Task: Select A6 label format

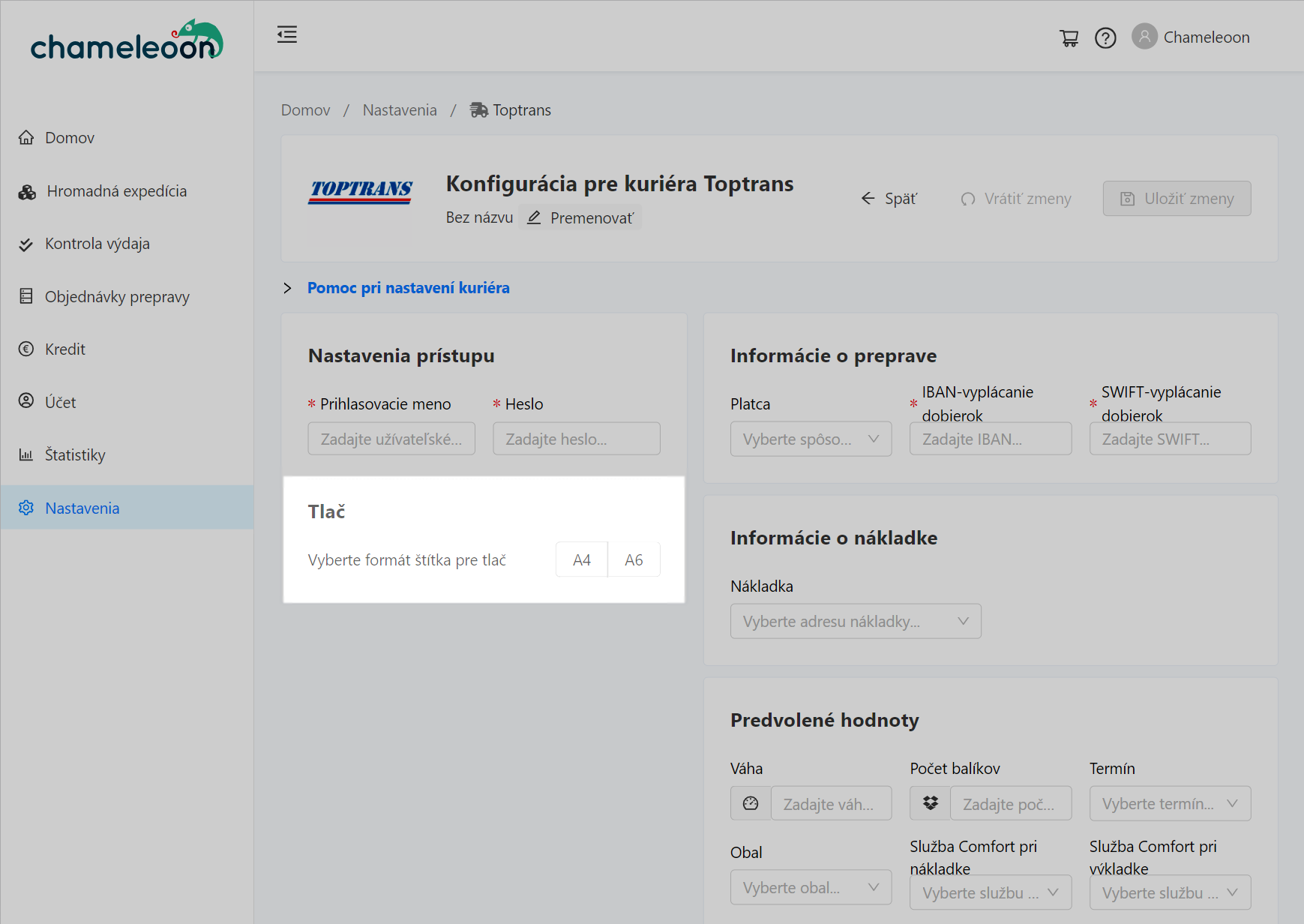Action: click(634, 559)
